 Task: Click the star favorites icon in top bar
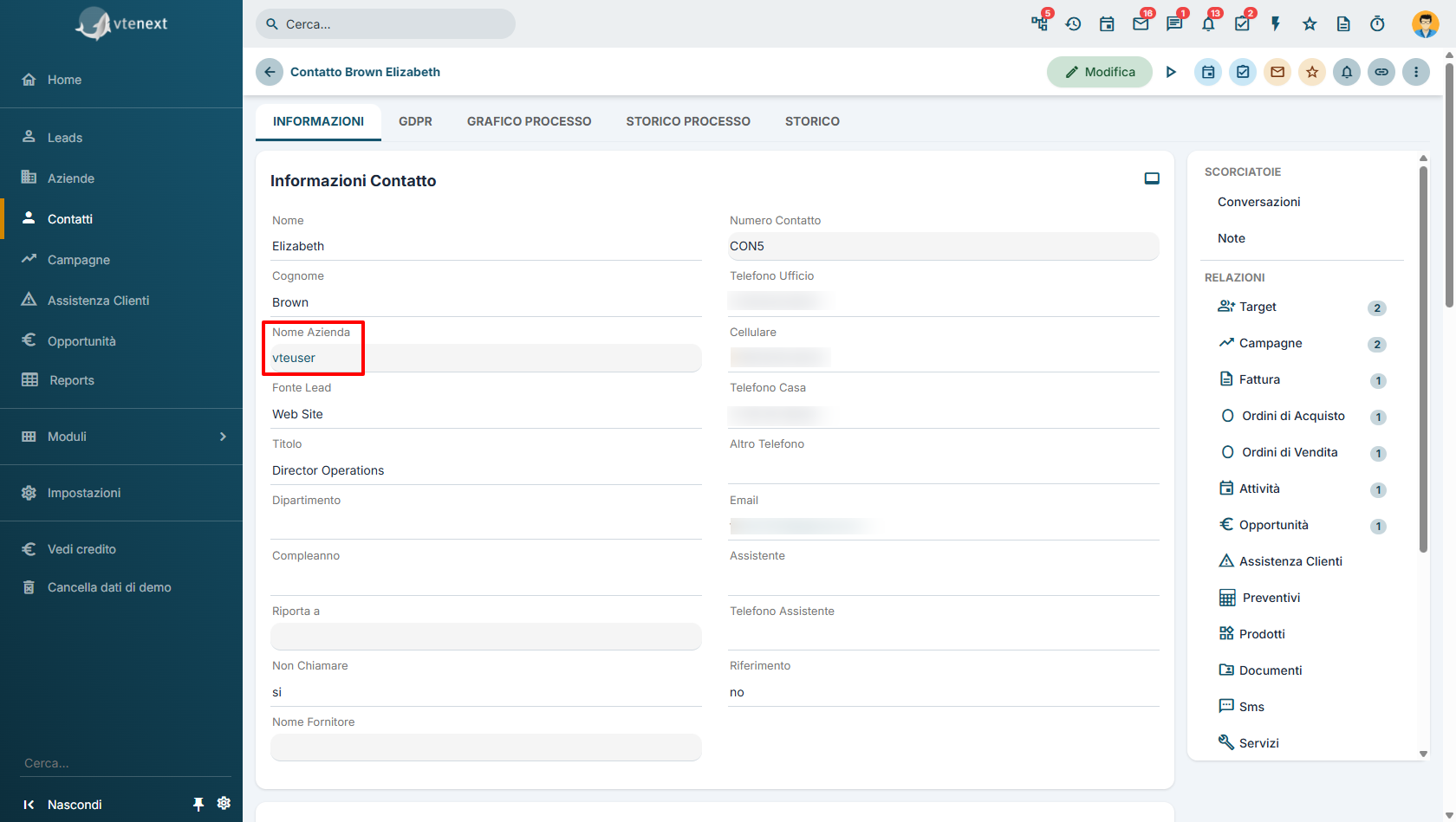coord(1310,24)
